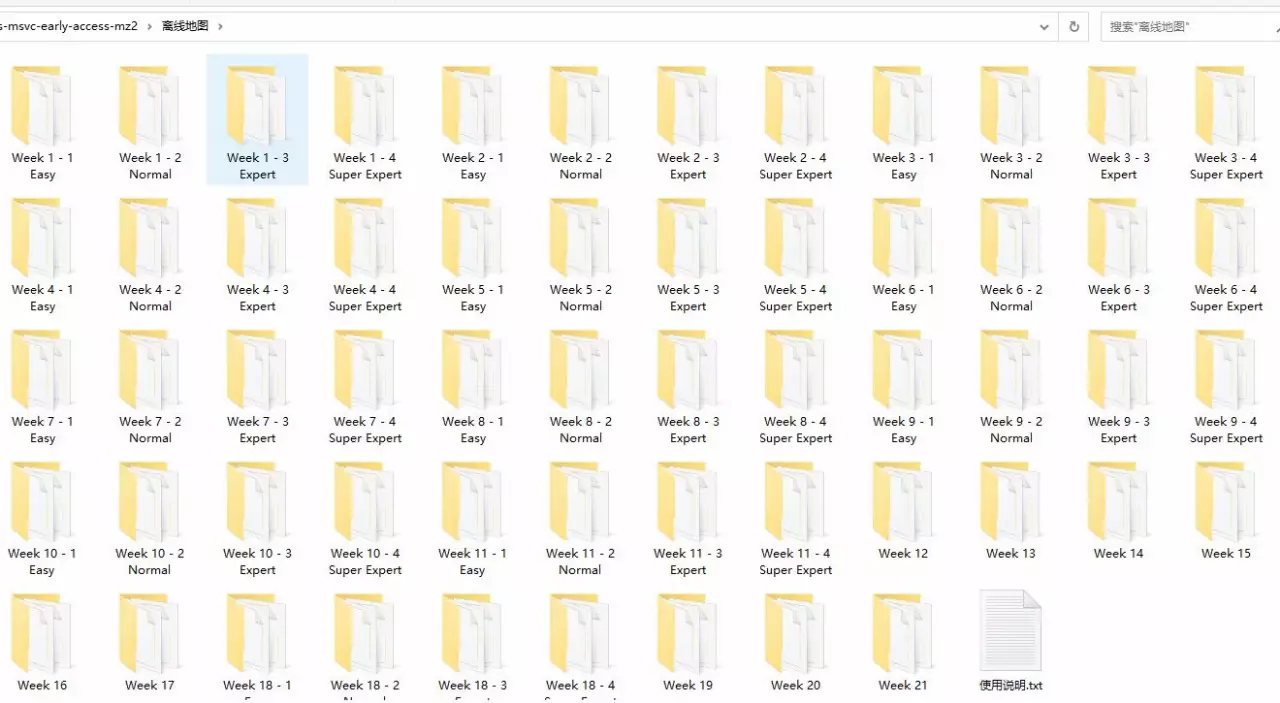1280x703 pixels.
Task: Click the 离线地图 breadcrumb segment
Action: (185, 27)
